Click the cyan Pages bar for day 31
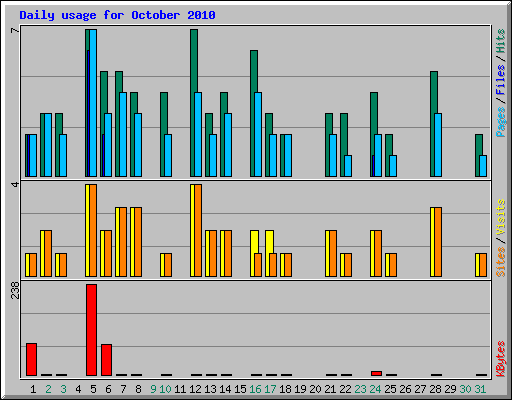The image size is (512, 400). click(483, 166)
